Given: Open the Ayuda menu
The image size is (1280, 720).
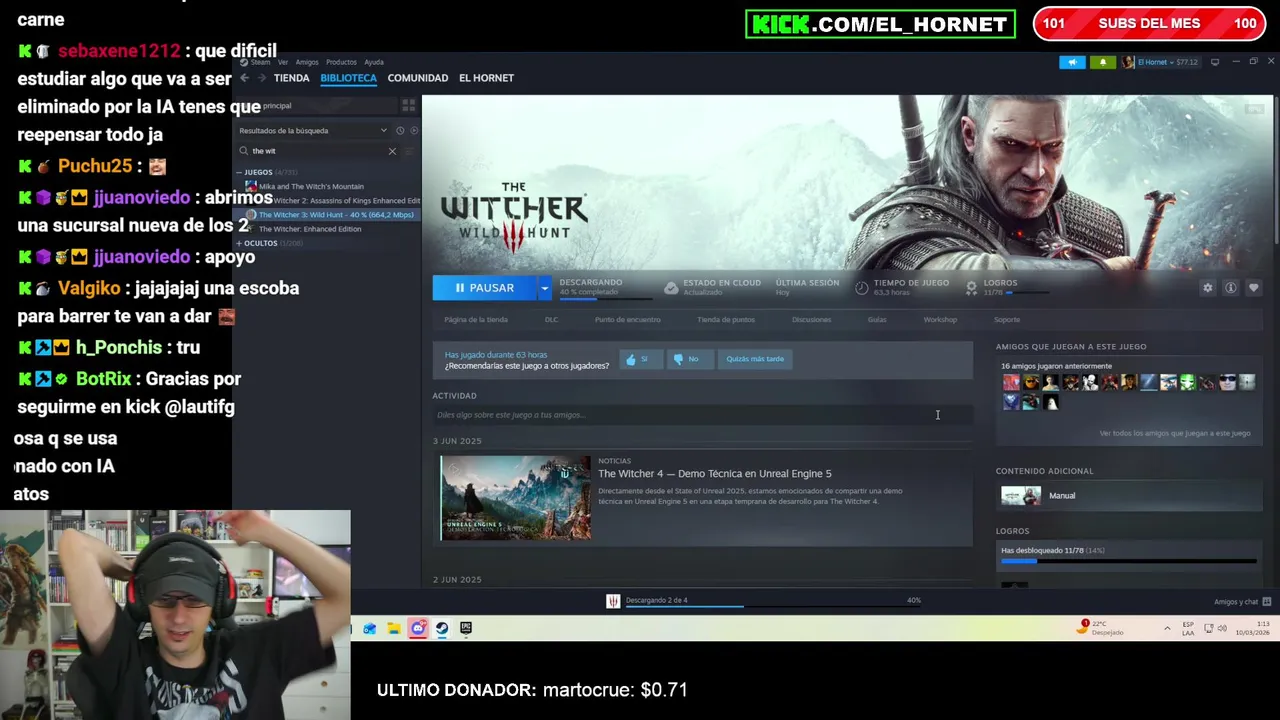Looking at the screenshot, I should (374, 62).
